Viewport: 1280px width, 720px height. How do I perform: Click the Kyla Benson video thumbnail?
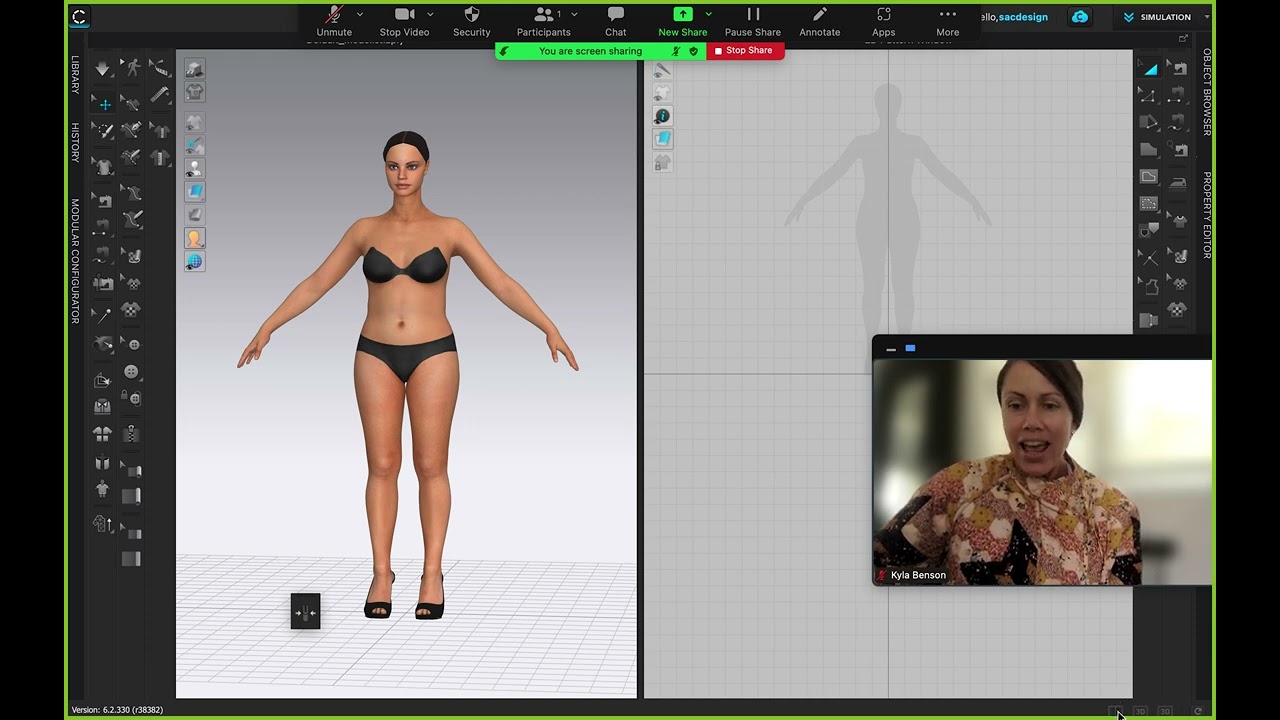pos(1042,472)
